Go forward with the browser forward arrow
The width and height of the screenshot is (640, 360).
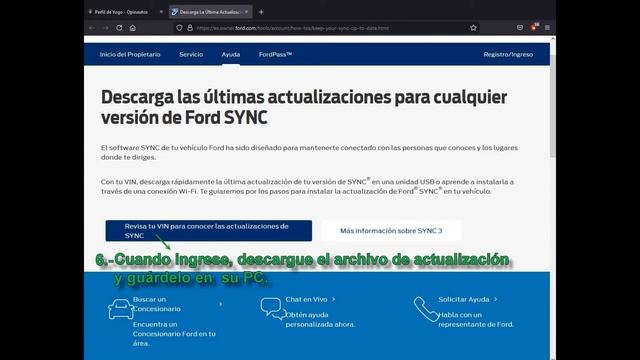[x=106, y=28]
